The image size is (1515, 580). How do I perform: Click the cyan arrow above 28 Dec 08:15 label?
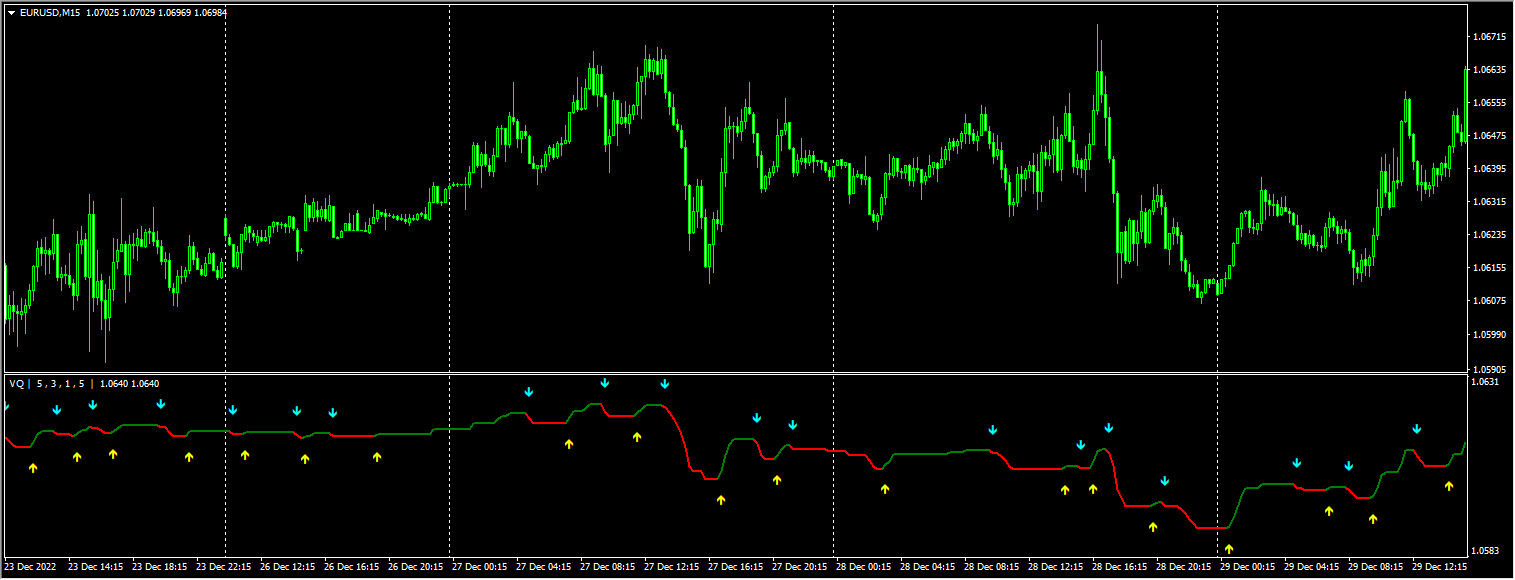coord(993,430)
